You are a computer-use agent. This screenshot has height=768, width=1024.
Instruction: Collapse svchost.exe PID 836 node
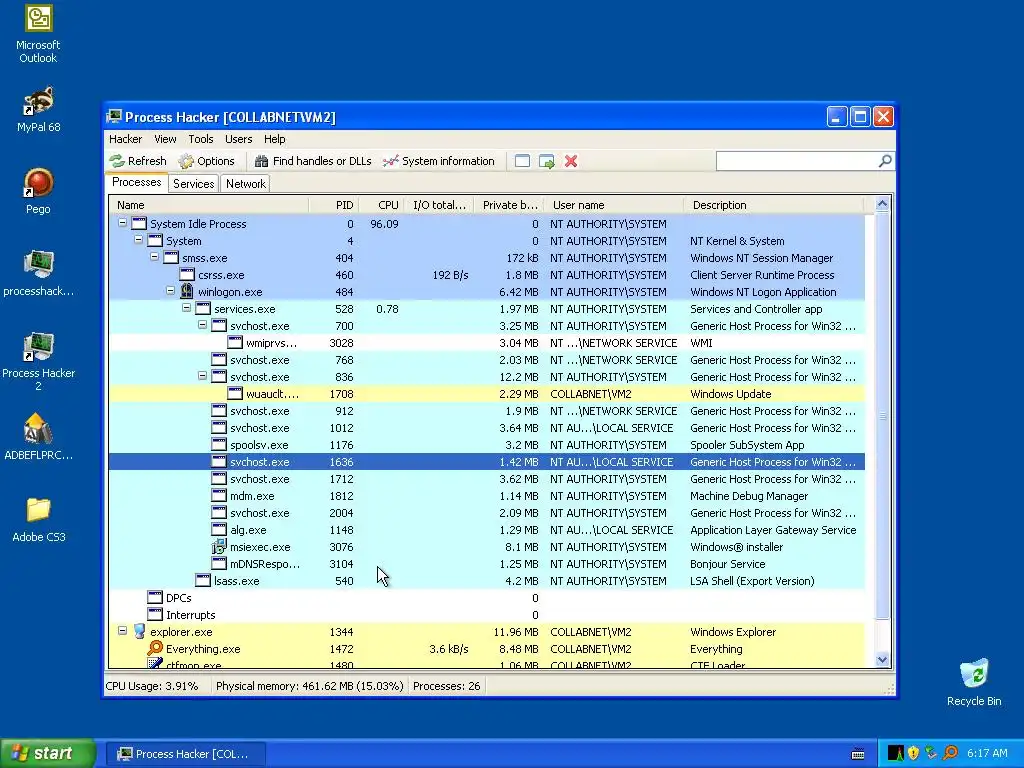(202, 376)
